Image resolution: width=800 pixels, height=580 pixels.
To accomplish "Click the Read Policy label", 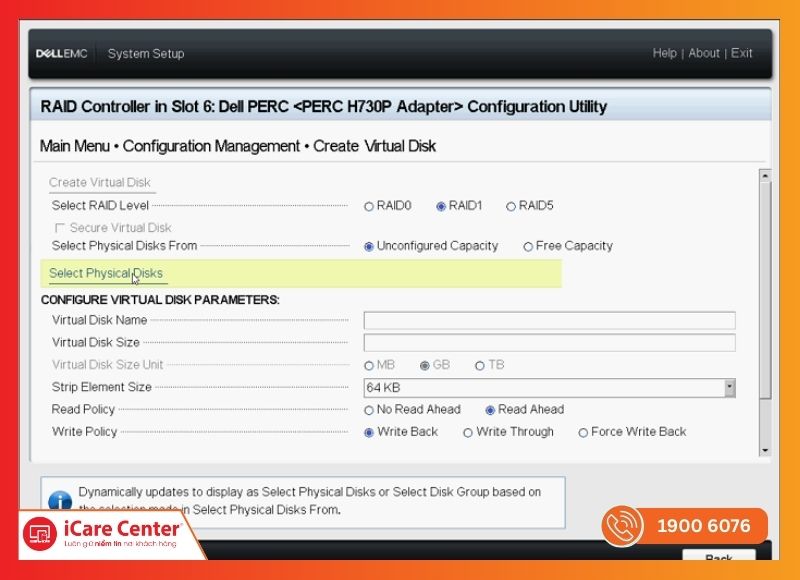I will click(83, 410).
